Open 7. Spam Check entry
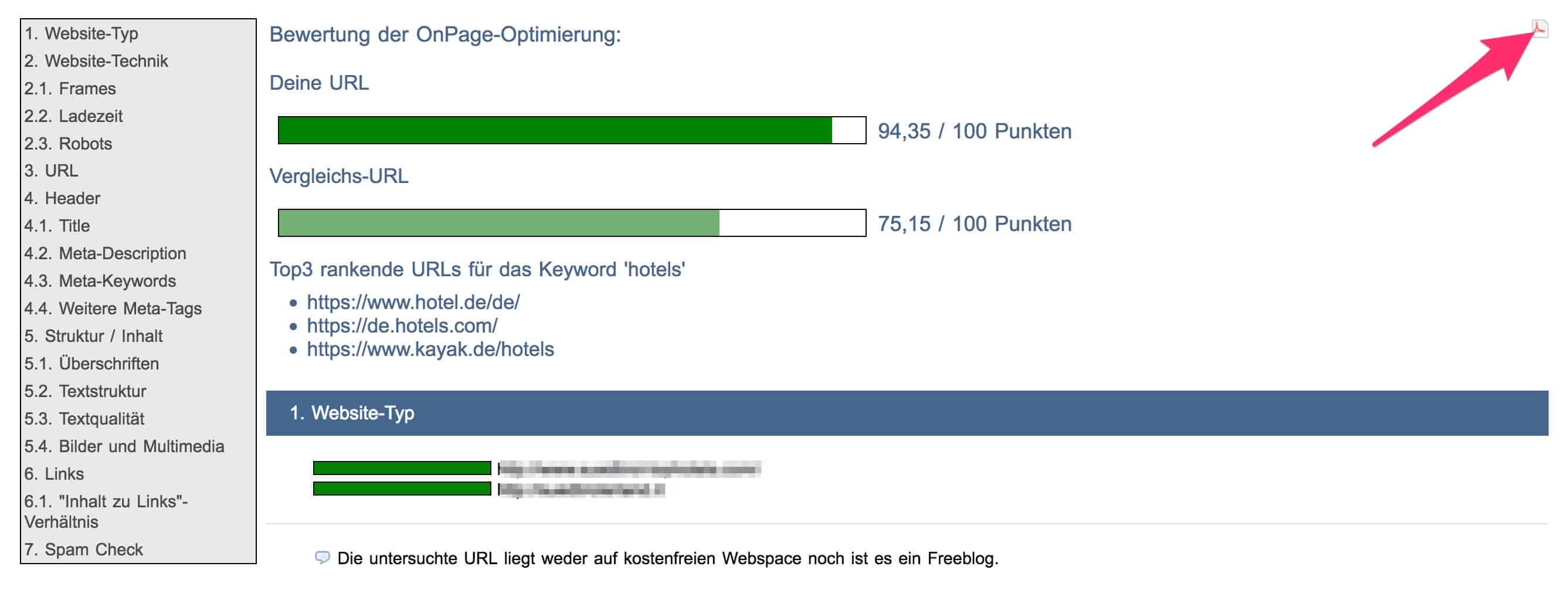Viewport: 1568px width, 590px height. pyautogui.click(x=83, y=550)
